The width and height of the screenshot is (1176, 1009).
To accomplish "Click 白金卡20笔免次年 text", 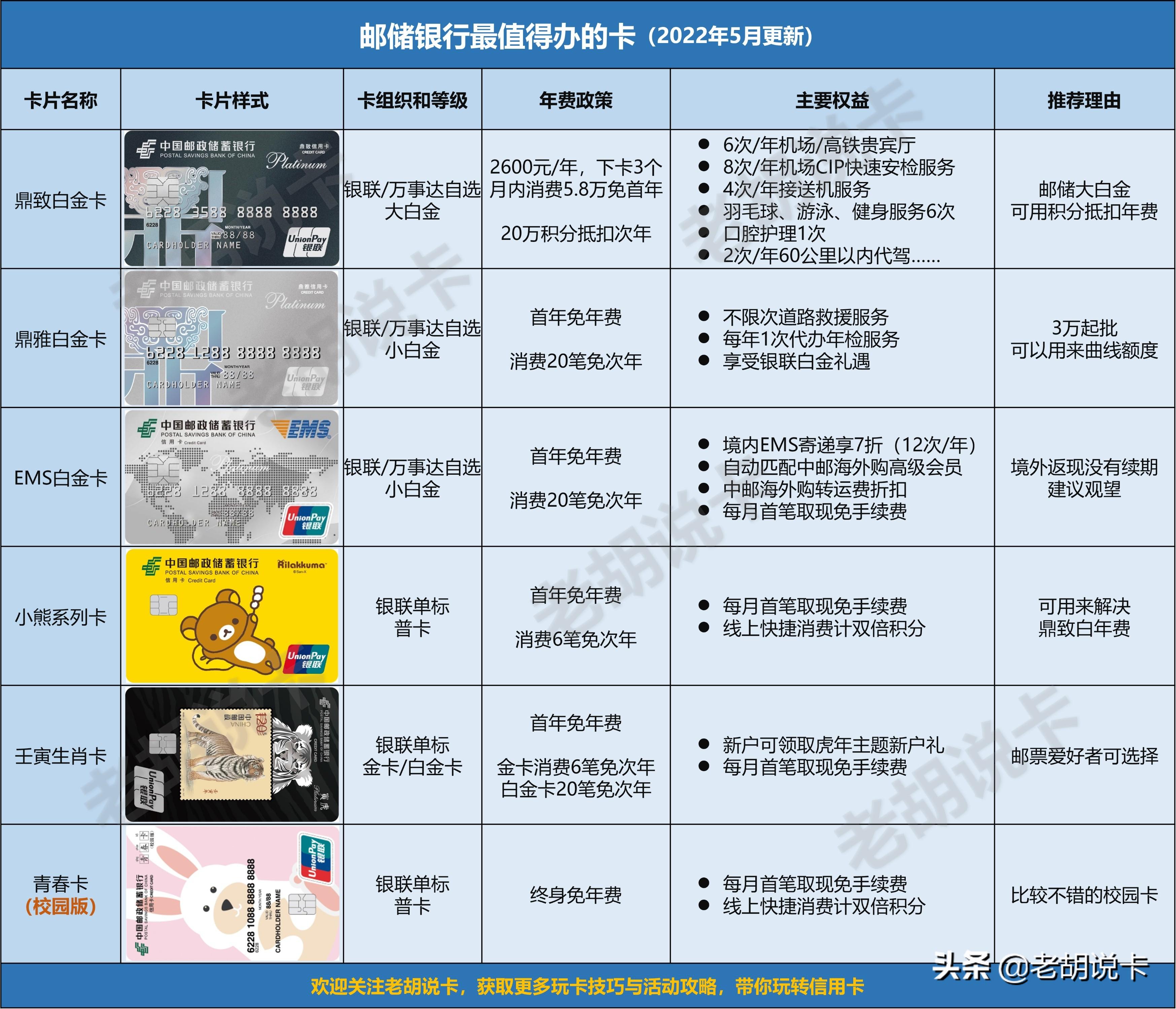I will [576, 789].
